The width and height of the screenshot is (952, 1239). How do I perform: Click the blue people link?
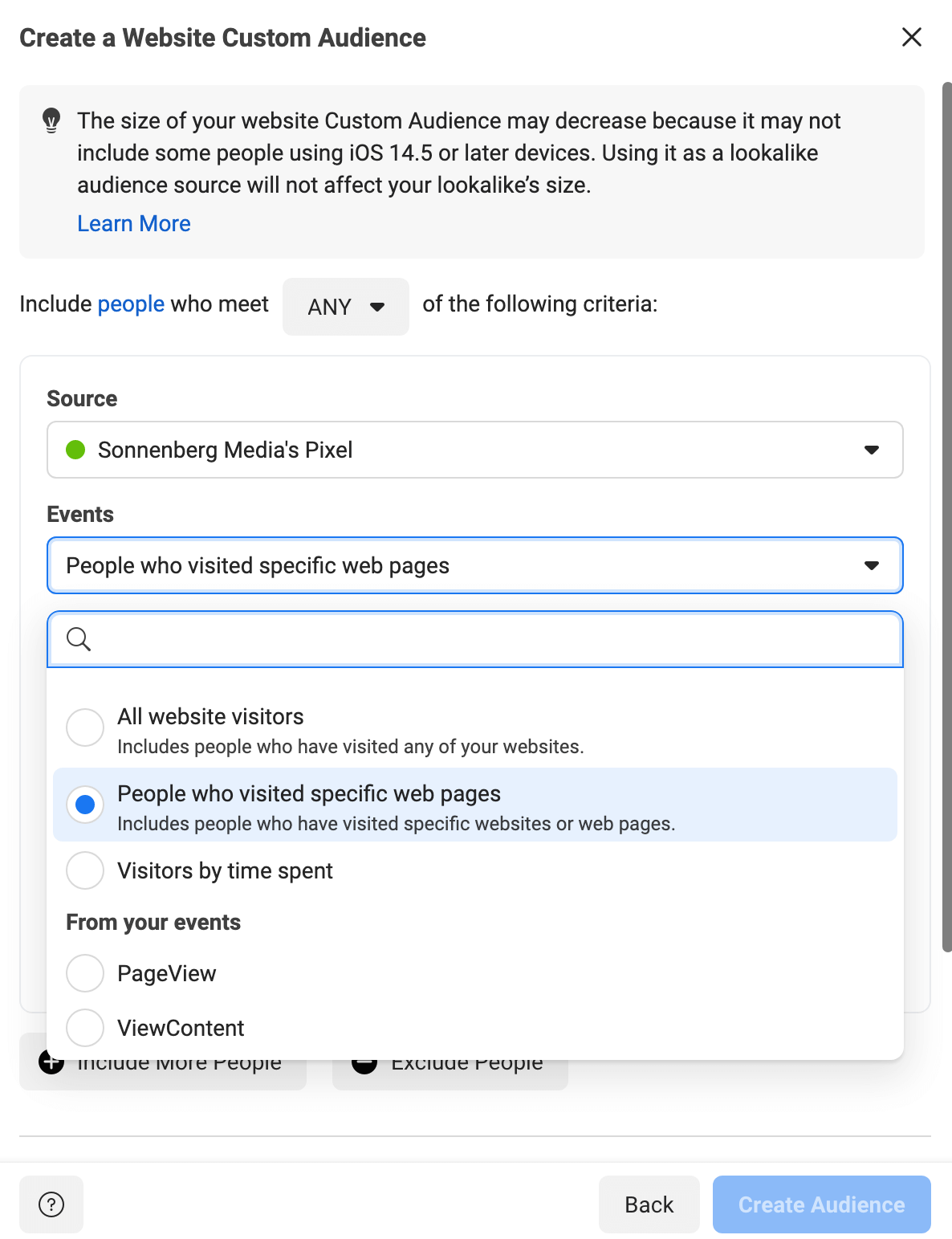[x=131, y=304]
